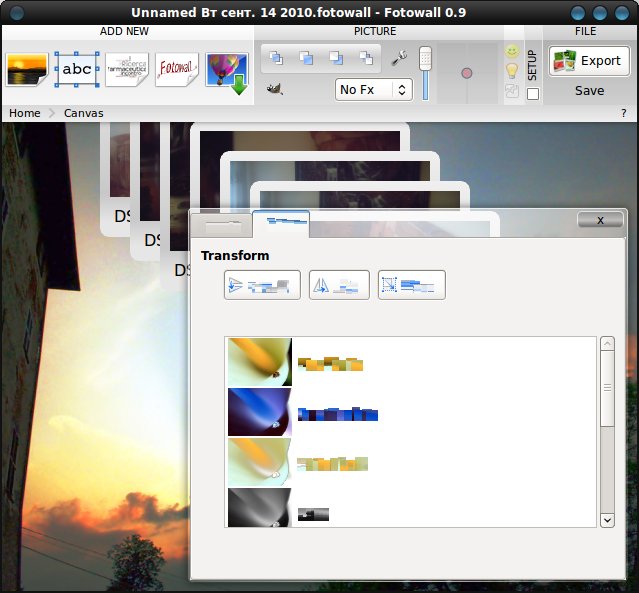
Task: Close the properties dialog with x button
Action: pos(600,220)
